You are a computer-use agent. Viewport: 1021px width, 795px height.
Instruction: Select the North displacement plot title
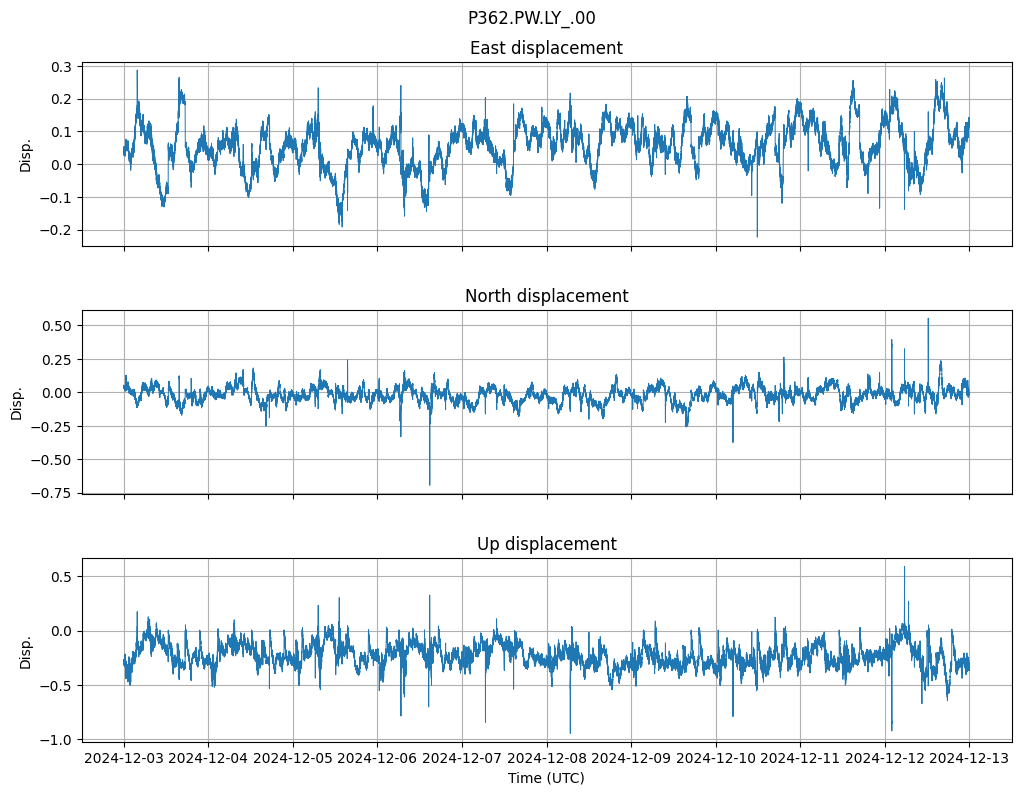(546, 296)
